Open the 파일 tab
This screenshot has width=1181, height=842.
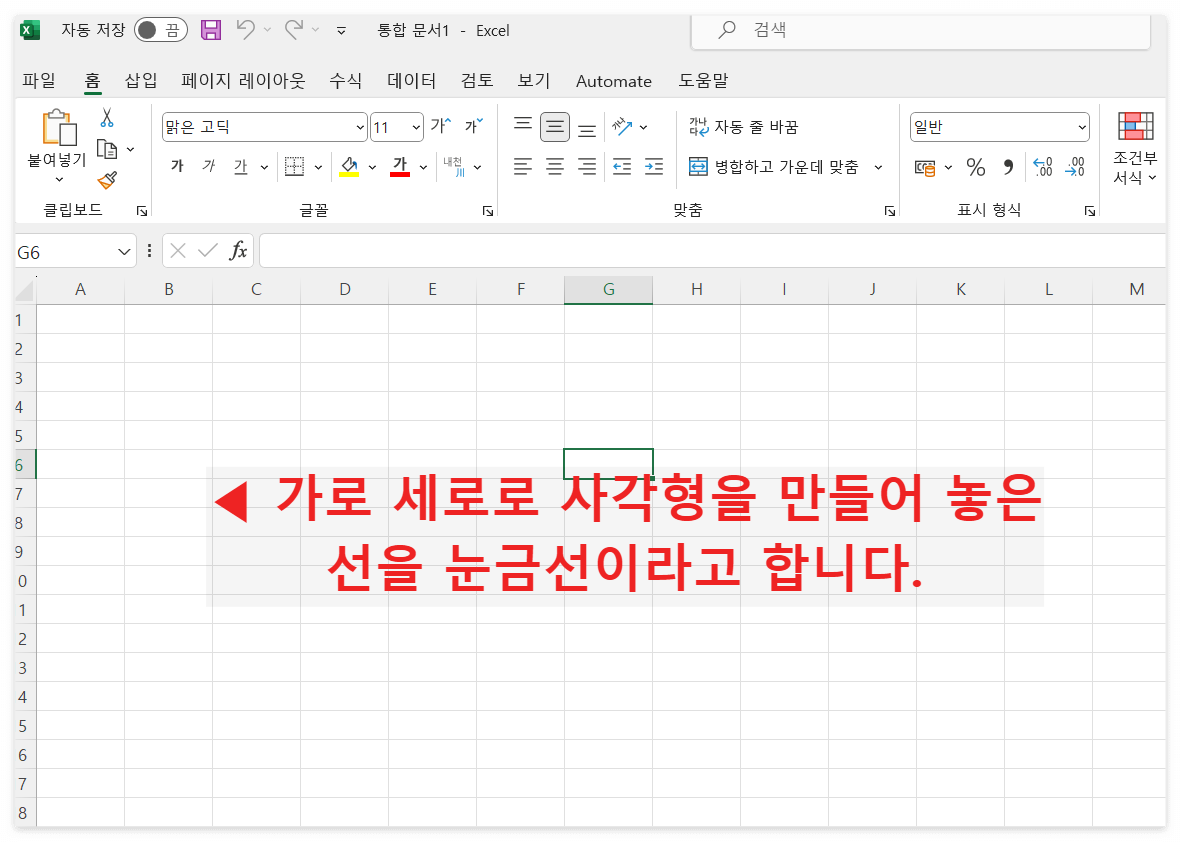(38, 81)
